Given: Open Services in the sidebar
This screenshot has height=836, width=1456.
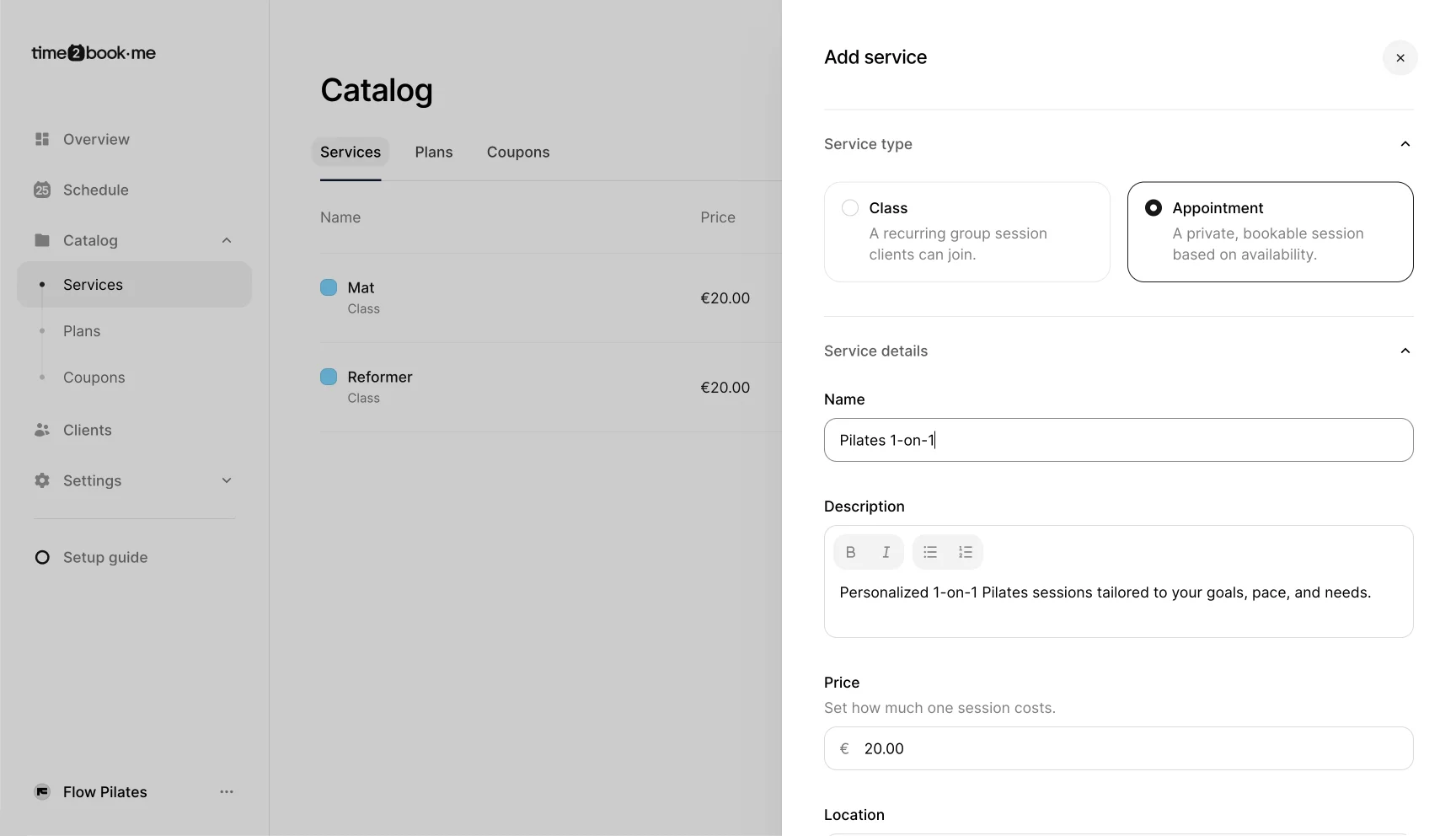Looking at the screenshot, I should 135,285.
